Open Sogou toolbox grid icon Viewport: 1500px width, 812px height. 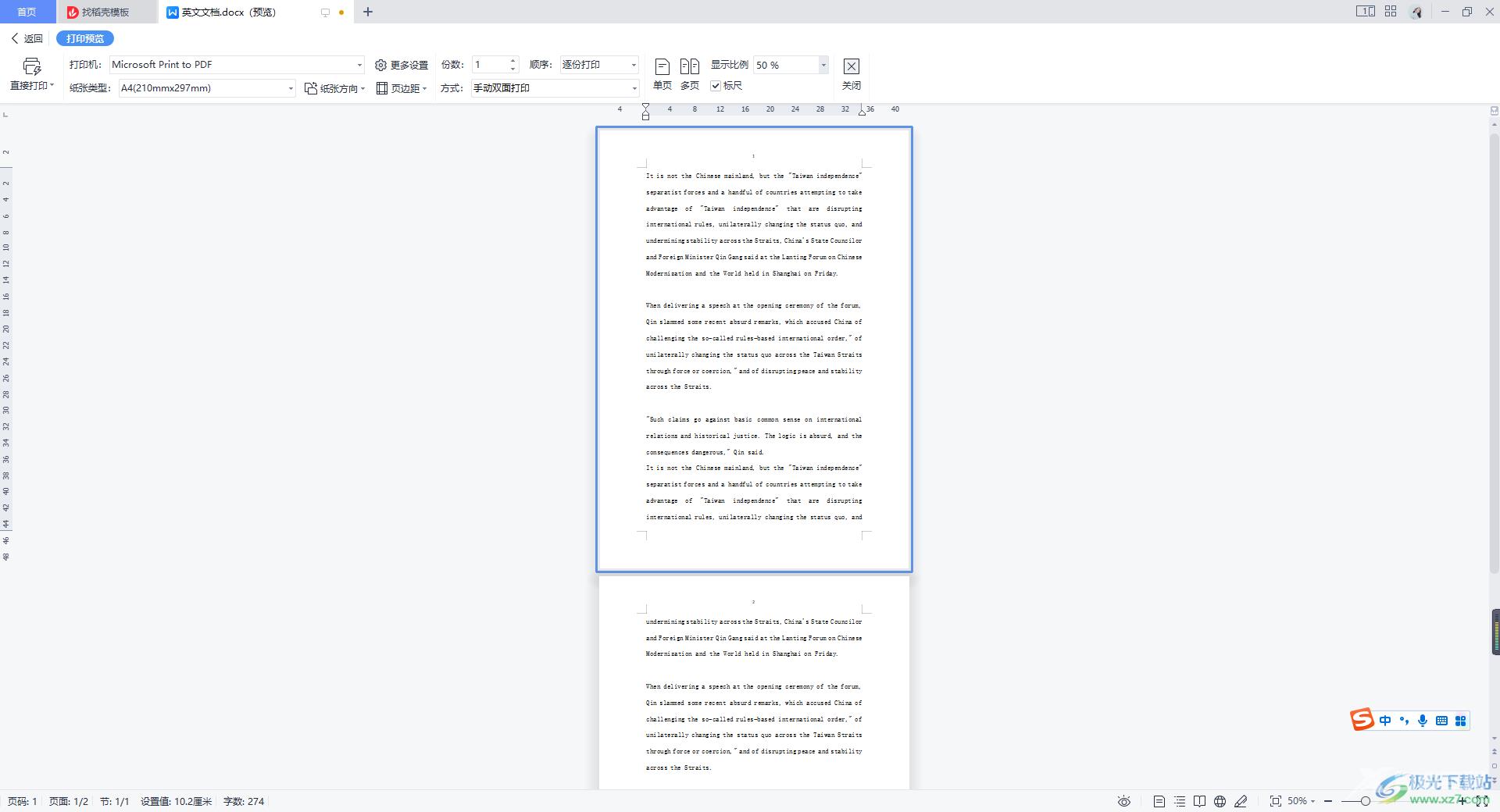(1460, 721)
